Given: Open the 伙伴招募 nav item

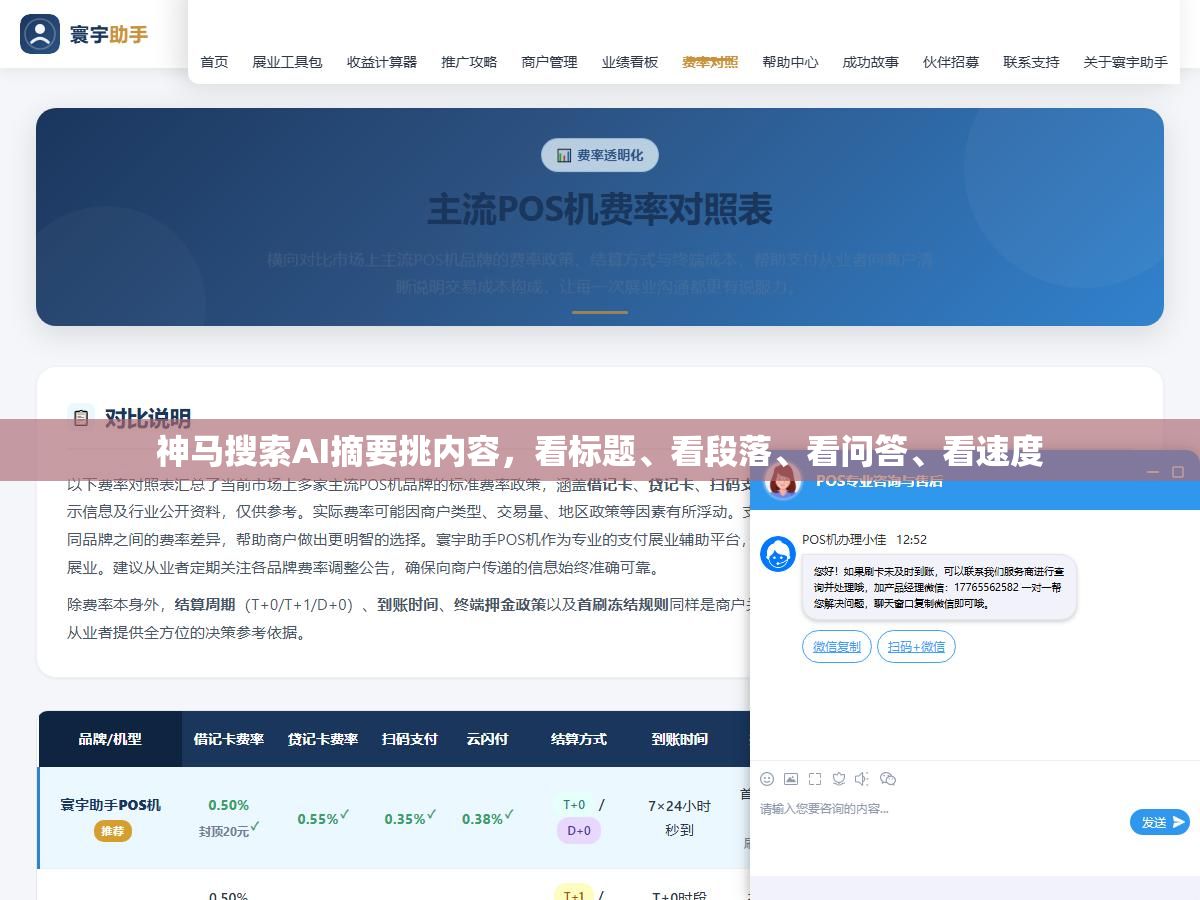Looking at the screenshot, I should coord(951,62).
